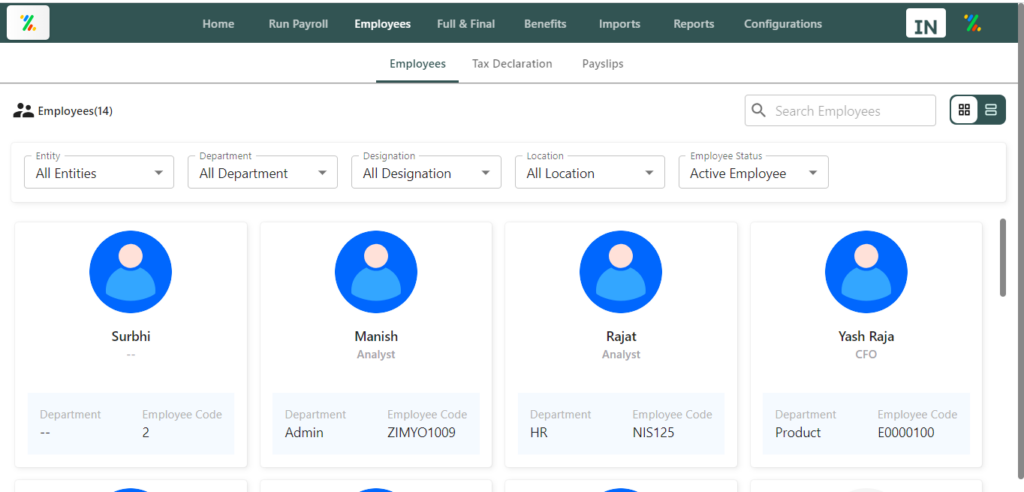Click Manish's Analyst designation
This screenshot has height=492, width=1024.
pos(376,354)
